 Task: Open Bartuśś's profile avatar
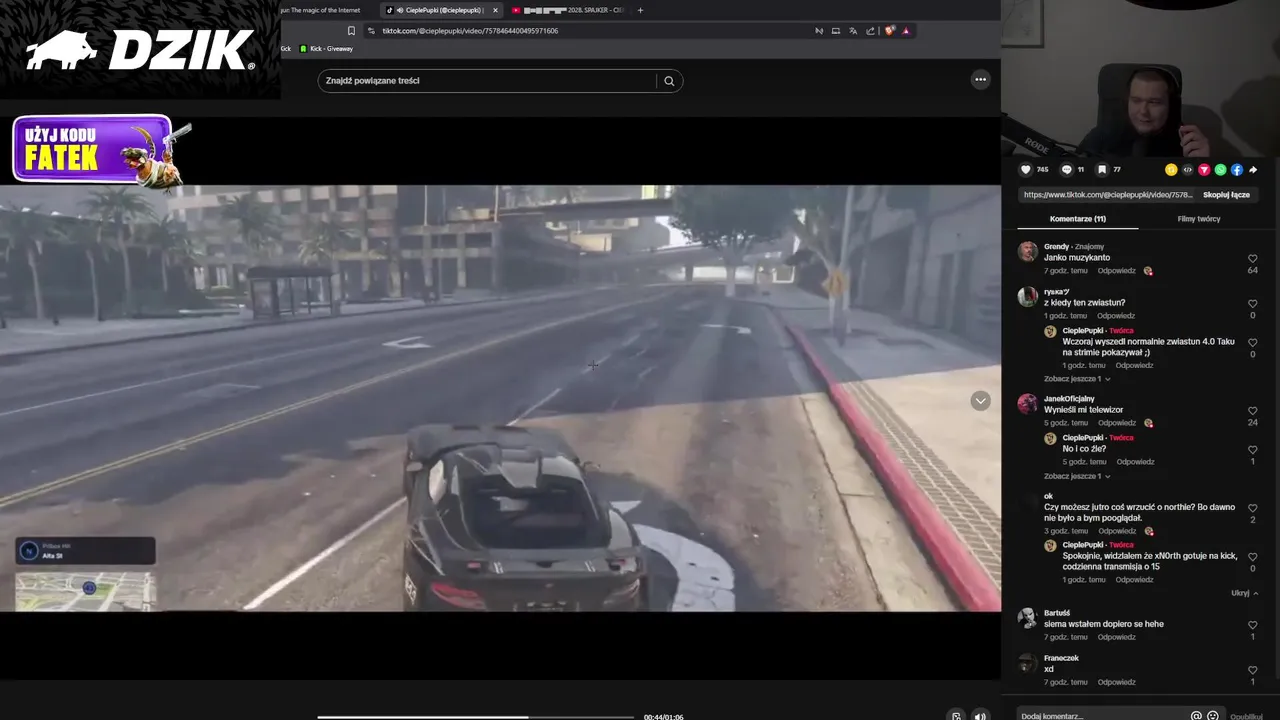[1027, 618]
